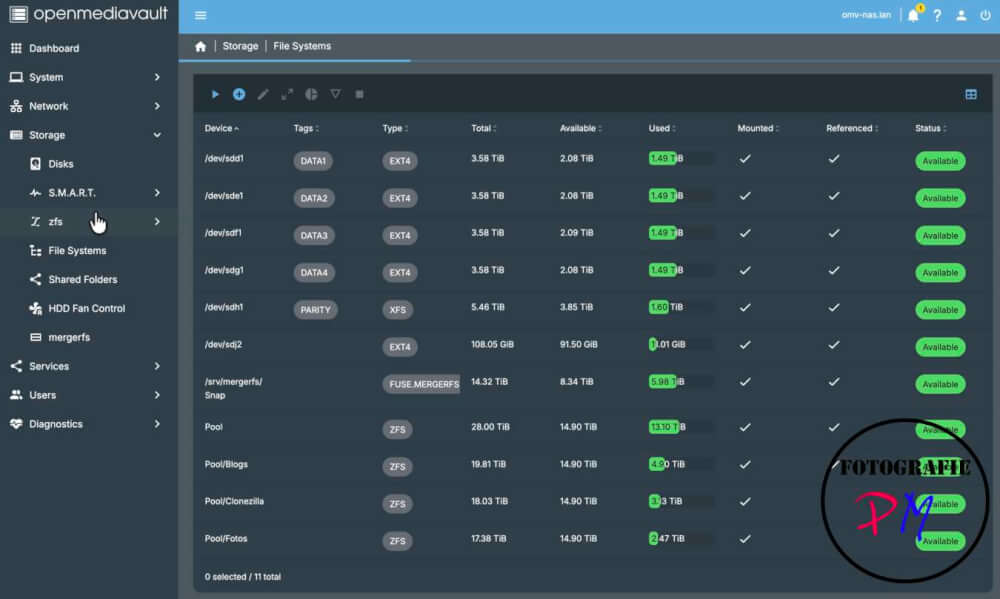The width and height of the screenshot is (1000, 599).
Task: Sort table by Tags column header
Action: tap(304, 128)
